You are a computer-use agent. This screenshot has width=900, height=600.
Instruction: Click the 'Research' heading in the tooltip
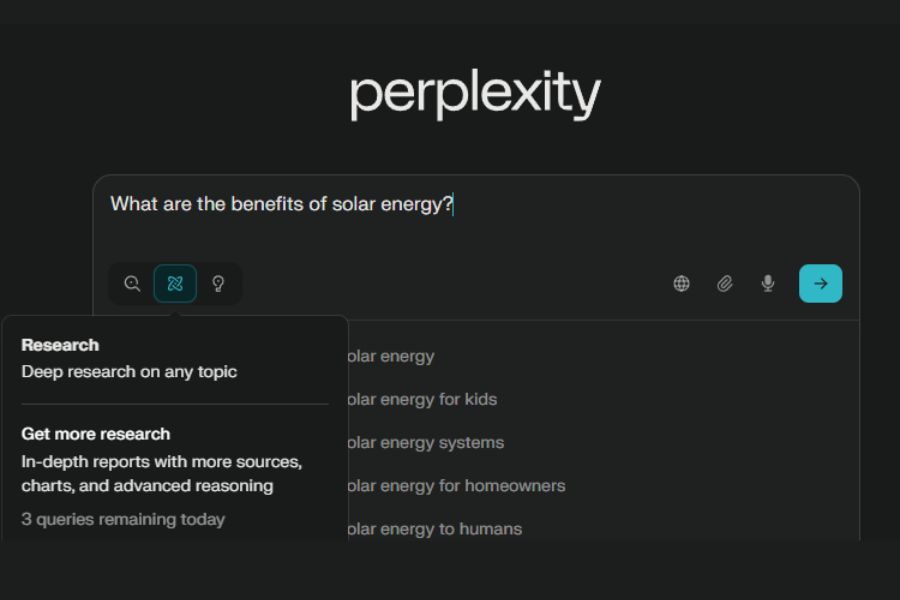coord(60,345)
